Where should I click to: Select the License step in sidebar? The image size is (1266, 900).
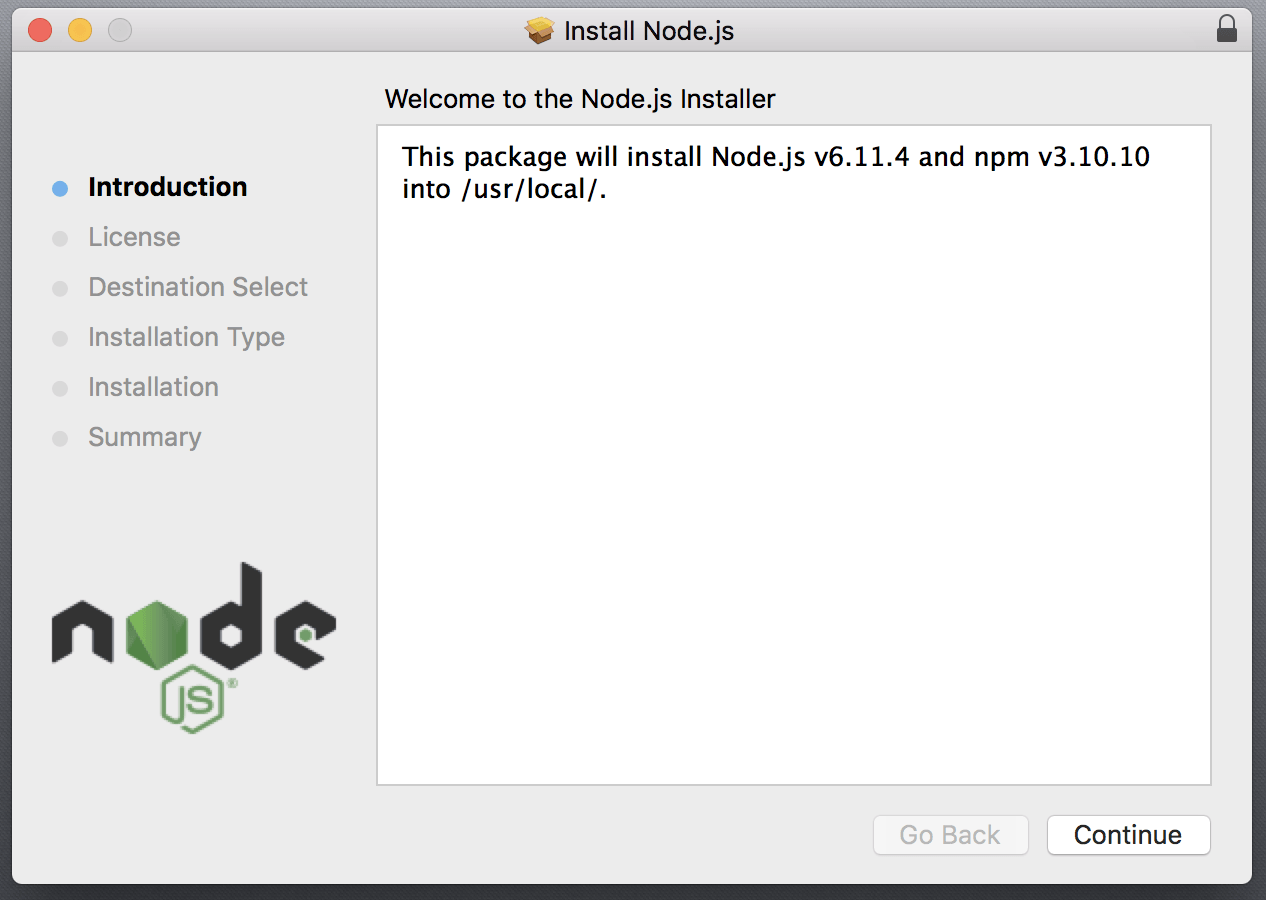(134, 237)
